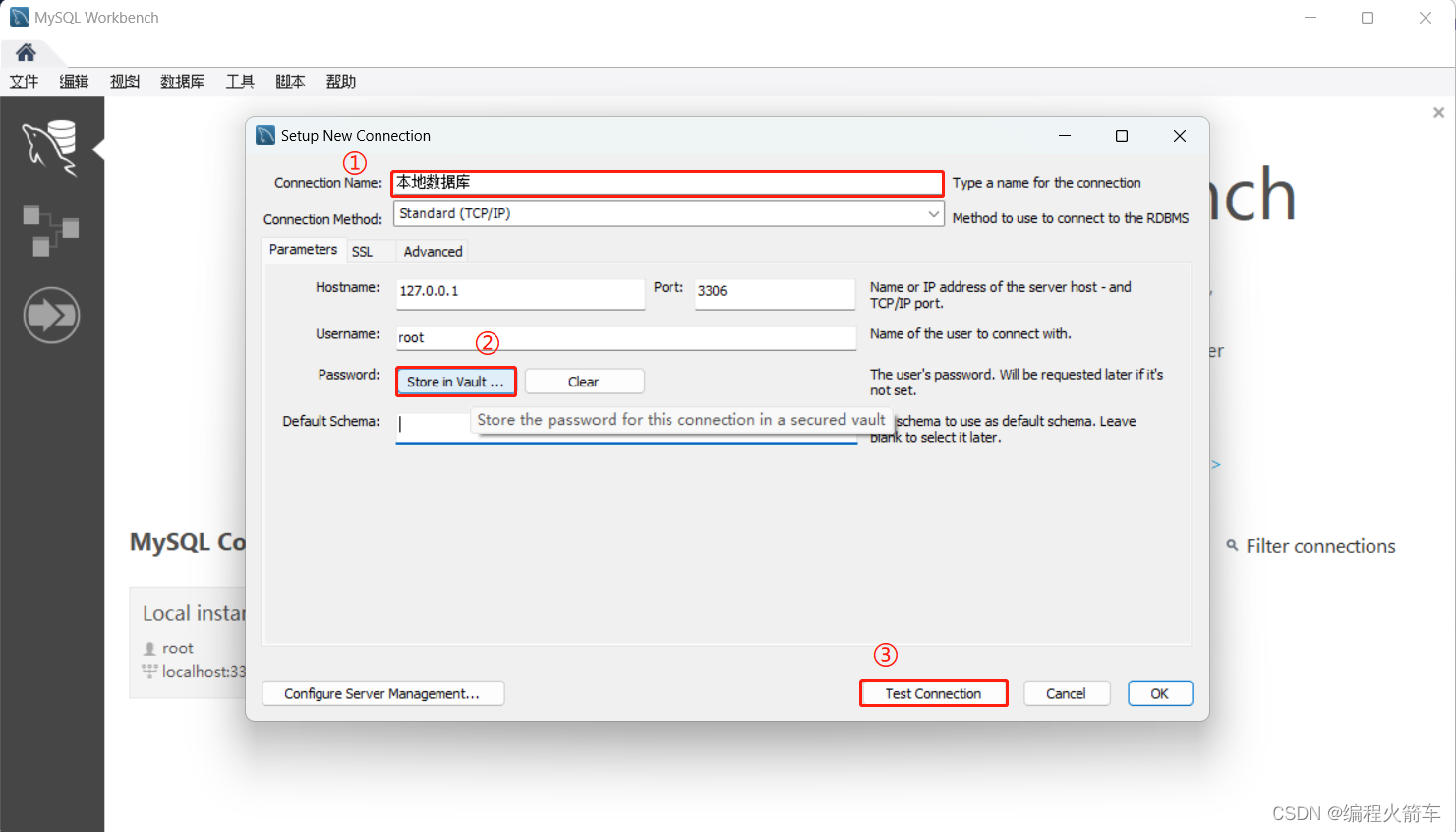Expand the Connection Method dropdown
The height and width of the screenshot is (832, 1456).
click(933, 213)
